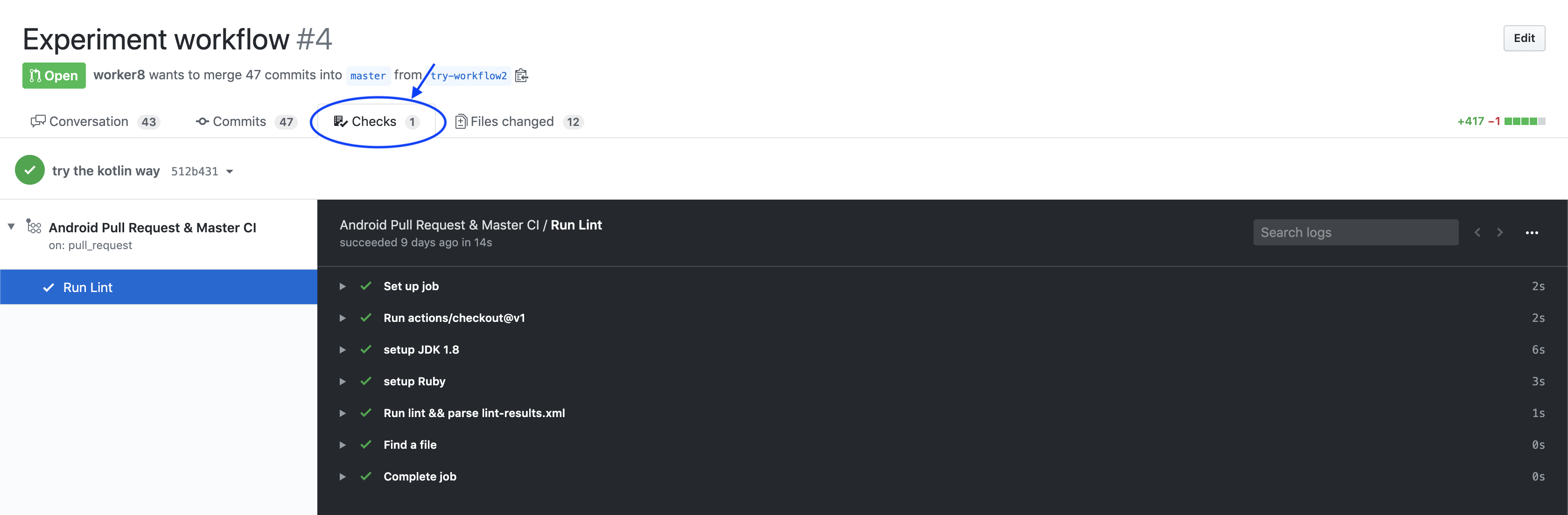Open the logs three-dot options menu

click(x=1532, y=232)
